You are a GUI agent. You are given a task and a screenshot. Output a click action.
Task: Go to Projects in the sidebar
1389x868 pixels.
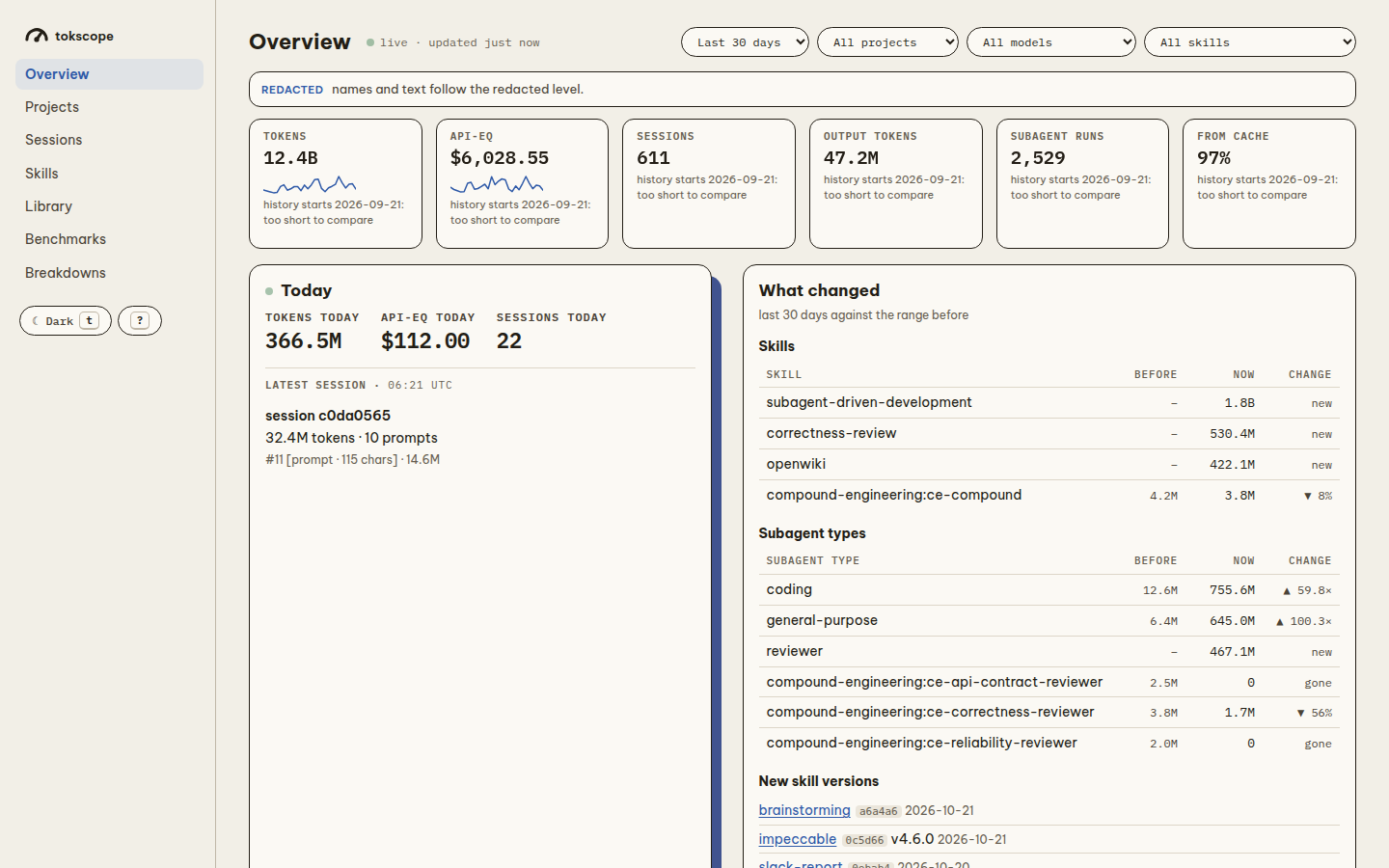click(x=109, y=107)
